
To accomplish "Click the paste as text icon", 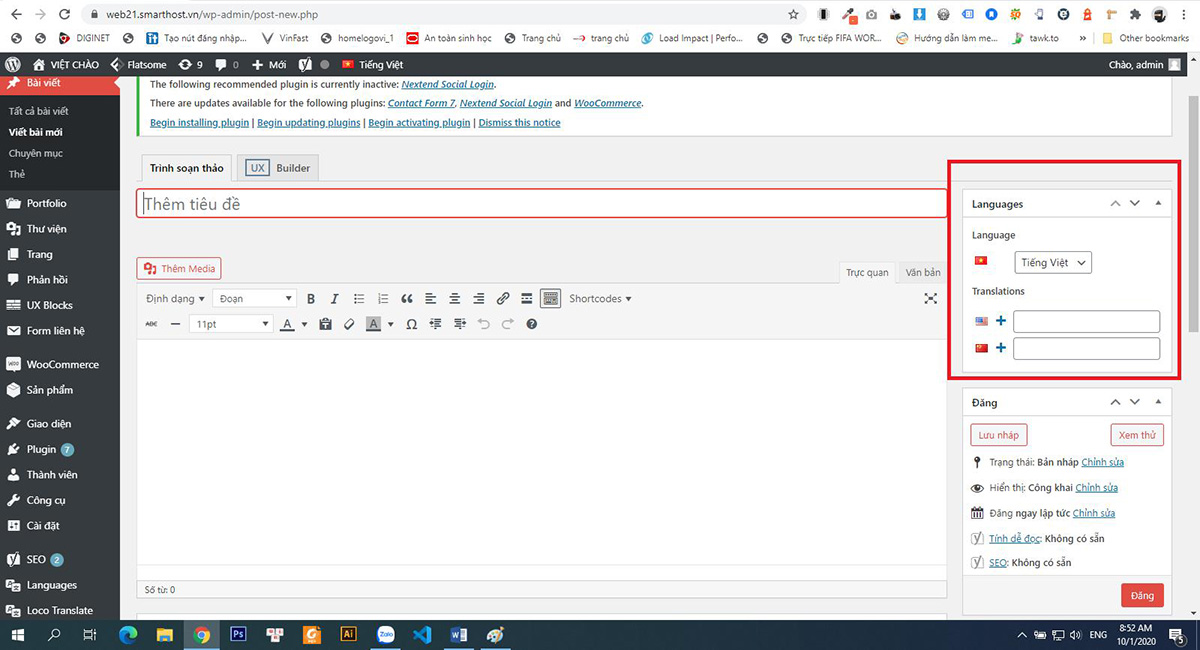I will point(325,324).
